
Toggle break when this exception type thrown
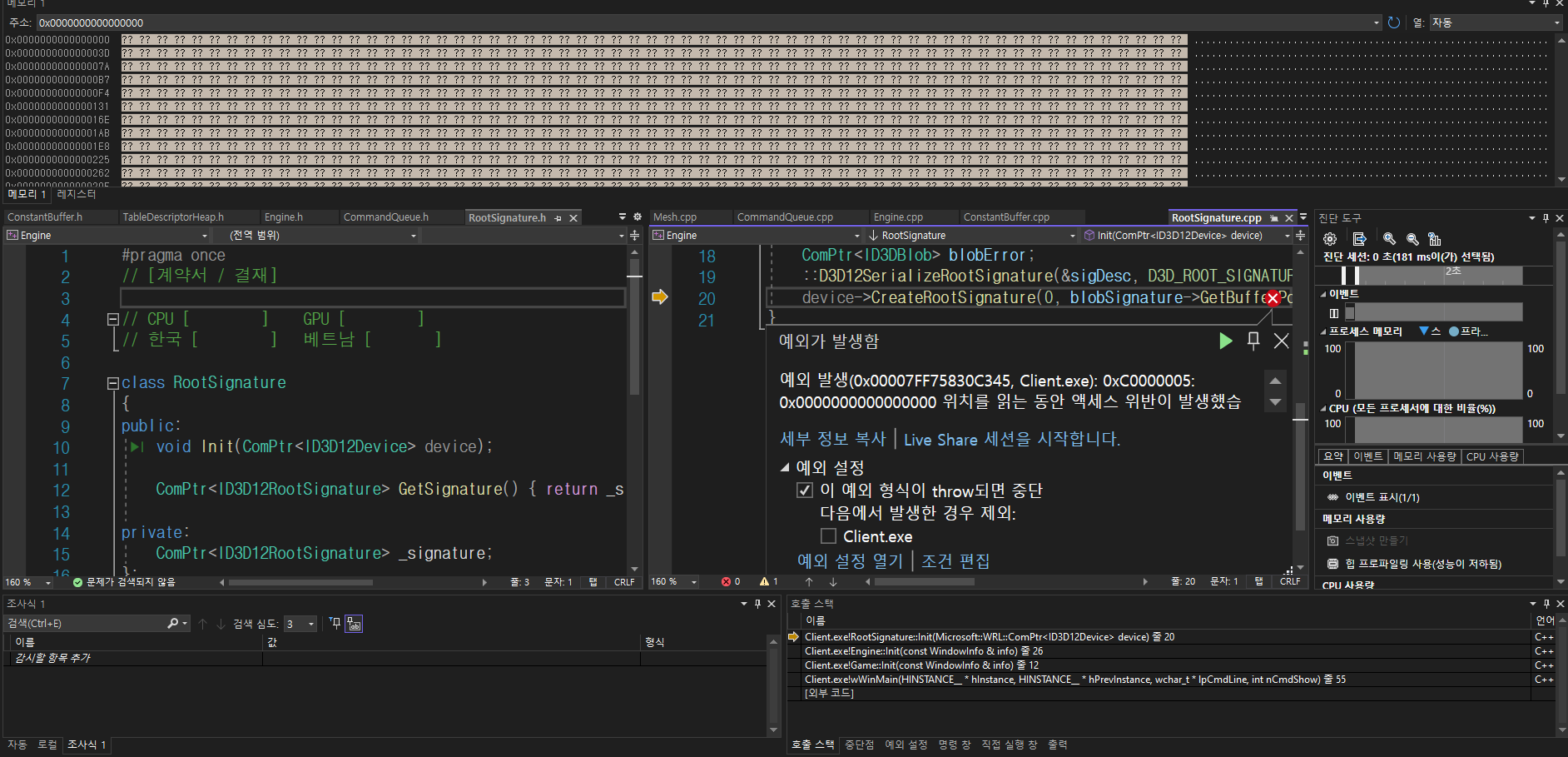click(805, 491)
